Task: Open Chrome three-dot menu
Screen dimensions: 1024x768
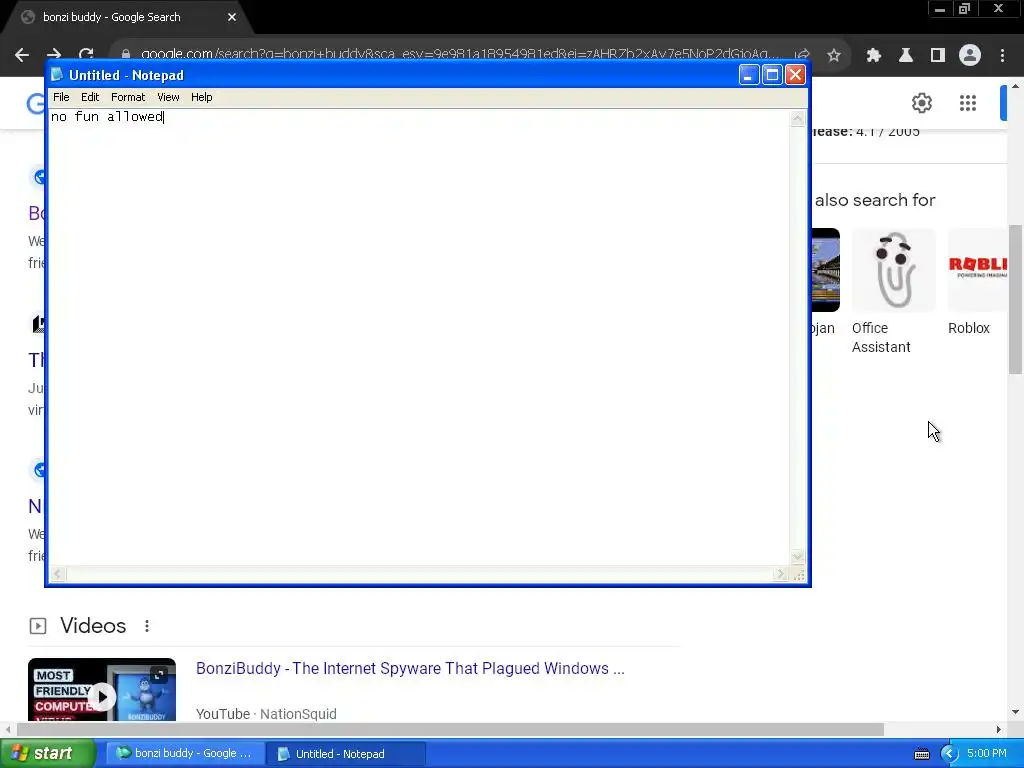Action: [1002, 55]
